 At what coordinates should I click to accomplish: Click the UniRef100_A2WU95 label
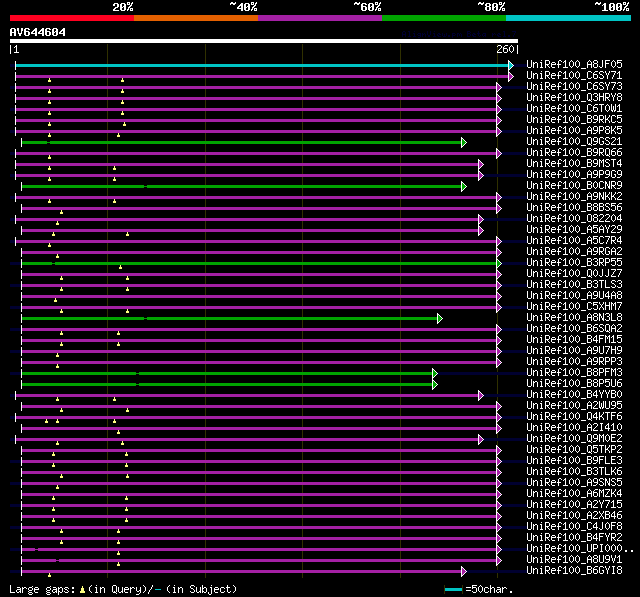[x=574, y=406]
